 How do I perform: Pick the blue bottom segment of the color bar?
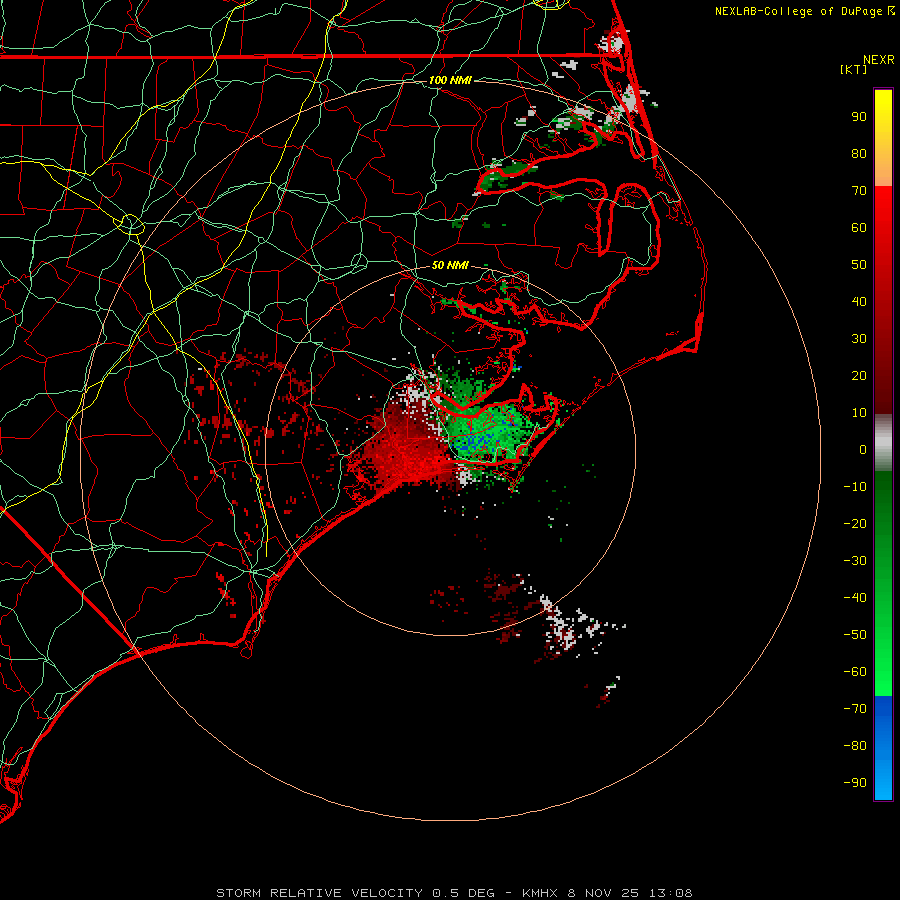tap(883, 748)
